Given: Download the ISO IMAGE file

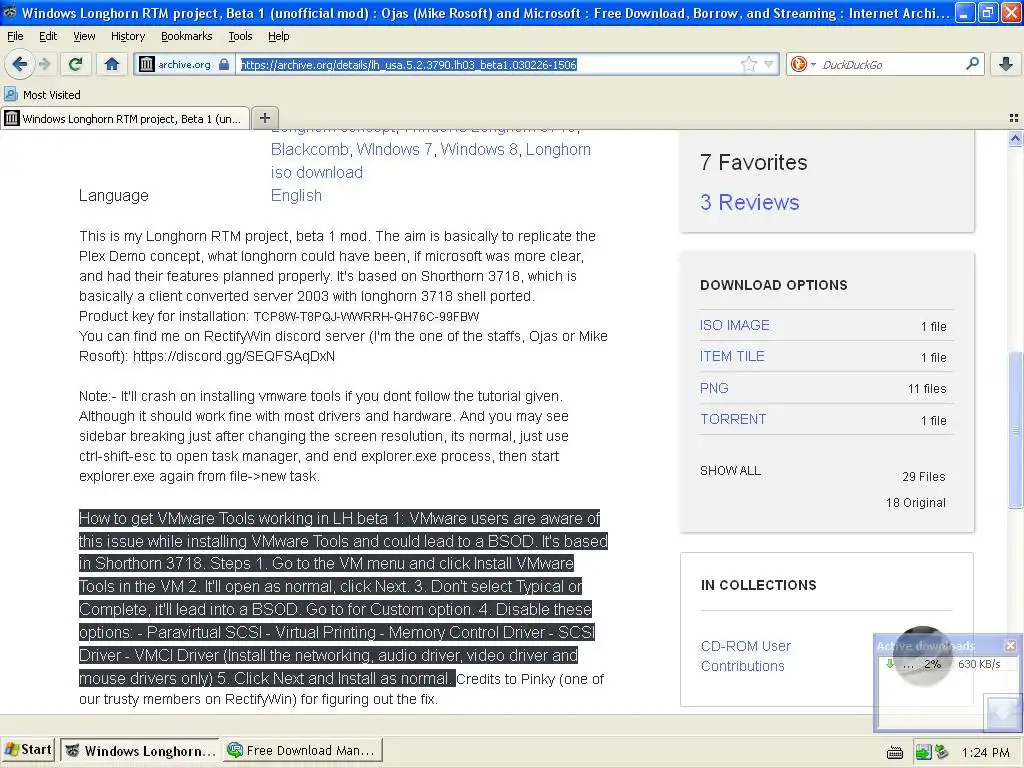Looking at the screenshot, I should (735, 325).
